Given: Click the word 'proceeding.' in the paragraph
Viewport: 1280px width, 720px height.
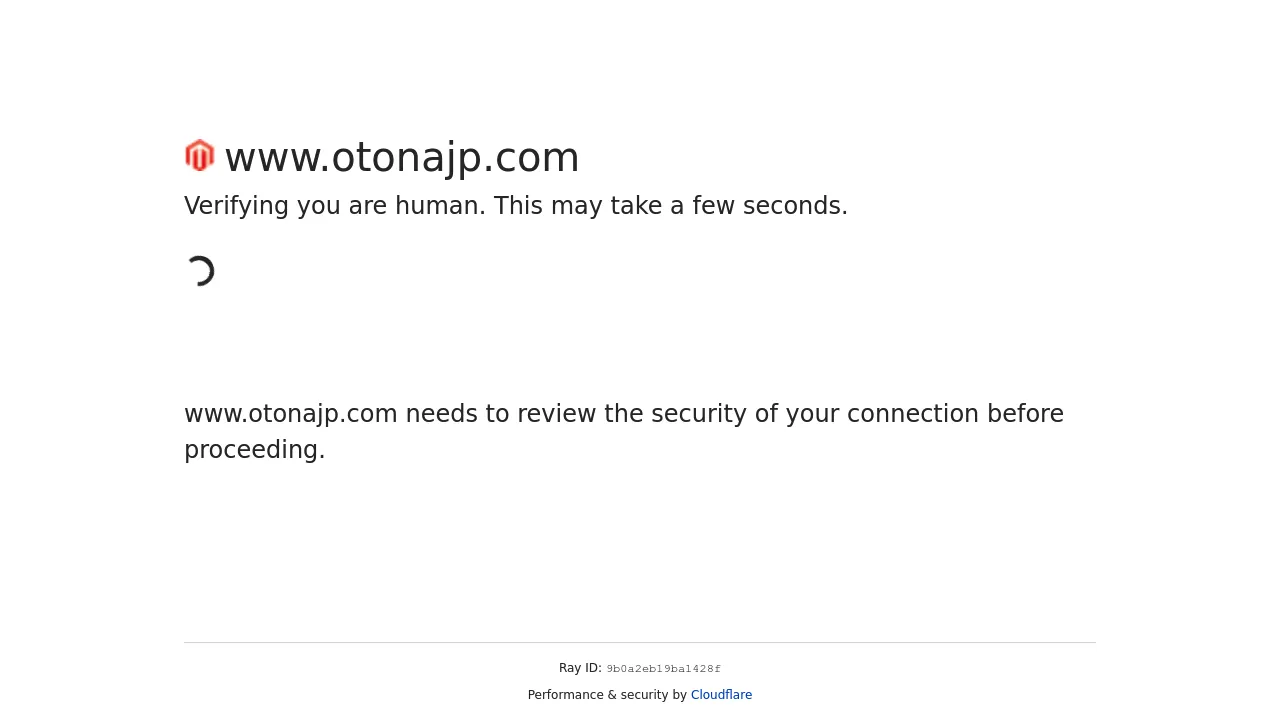Looking at the screenshot, I should click(254, 450).
